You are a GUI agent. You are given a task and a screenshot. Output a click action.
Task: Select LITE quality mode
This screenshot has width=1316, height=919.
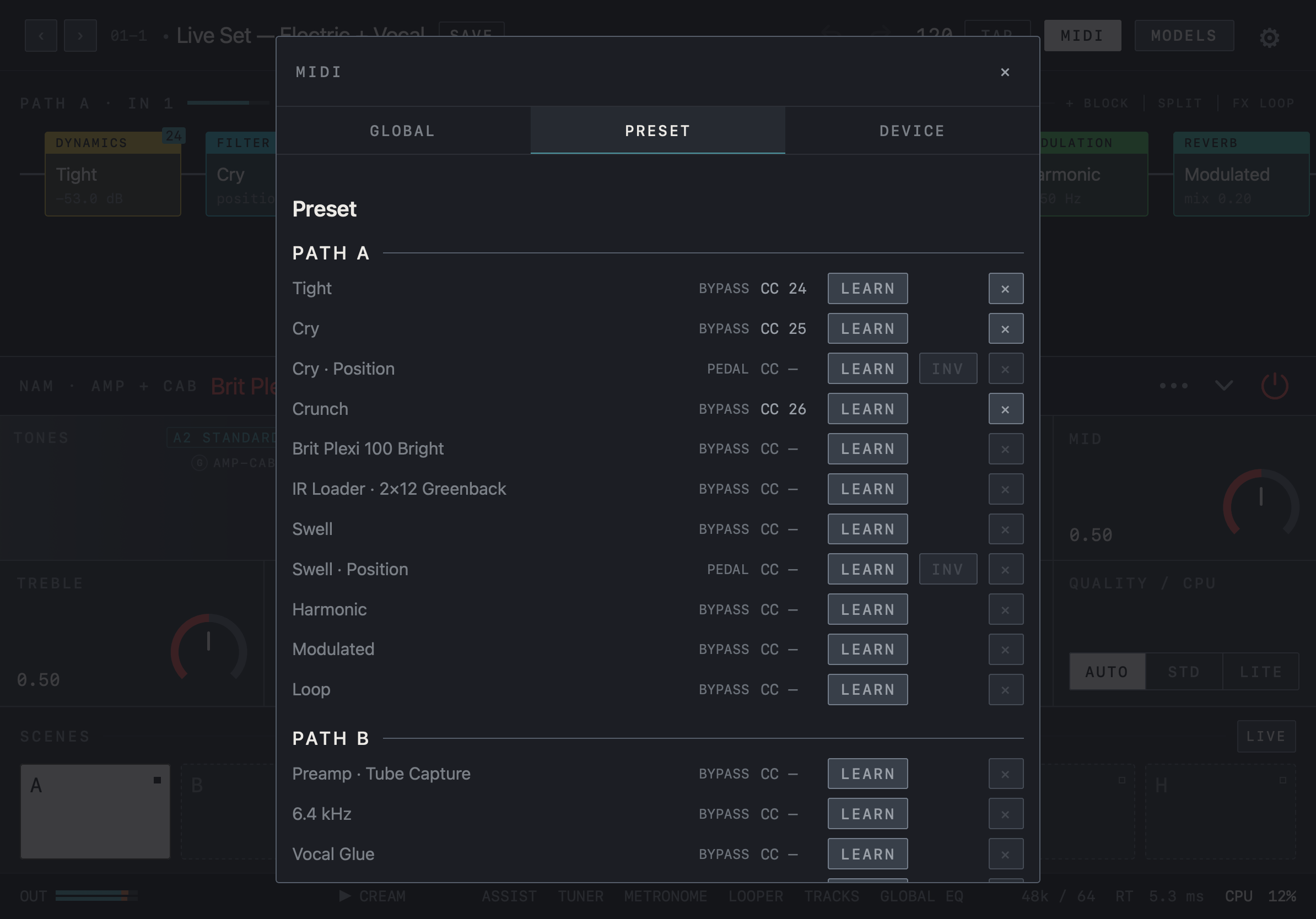pos(1260,672)
